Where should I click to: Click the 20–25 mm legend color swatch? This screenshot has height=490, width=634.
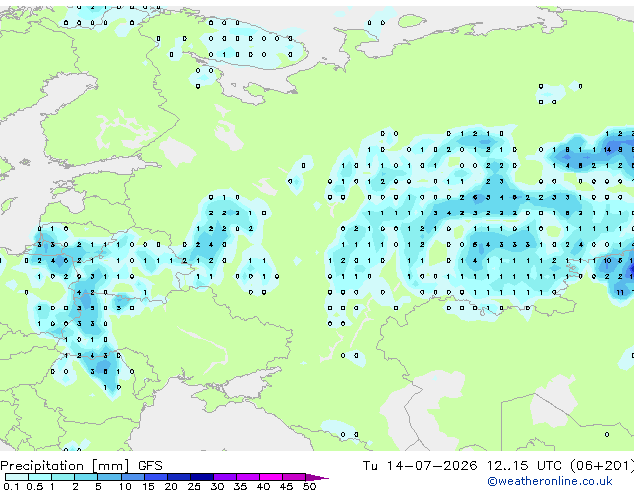(179, 477)
